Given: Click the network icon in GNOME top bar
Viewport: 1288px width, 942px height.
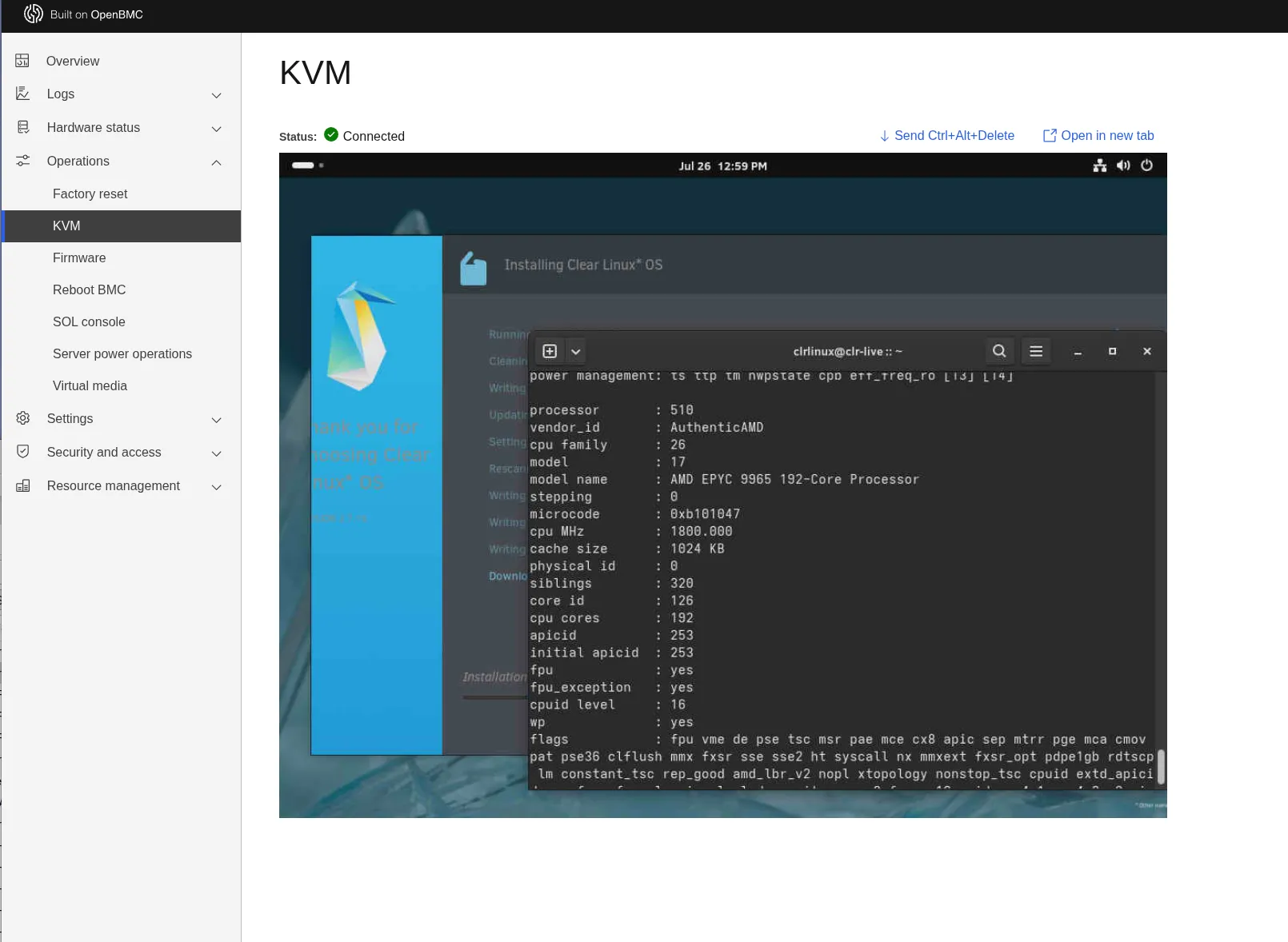Looking at the screenshot, I should [1100, 166].
